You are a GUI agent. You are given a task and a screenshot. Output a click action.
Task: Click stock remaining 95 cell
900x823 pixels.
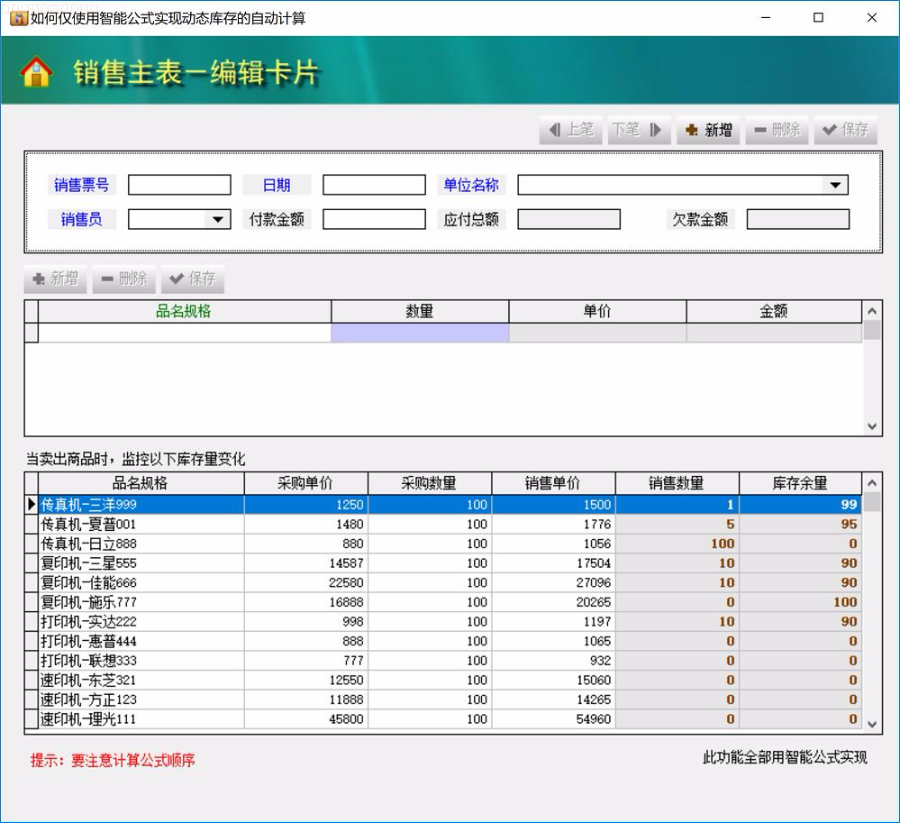(800, 524)
